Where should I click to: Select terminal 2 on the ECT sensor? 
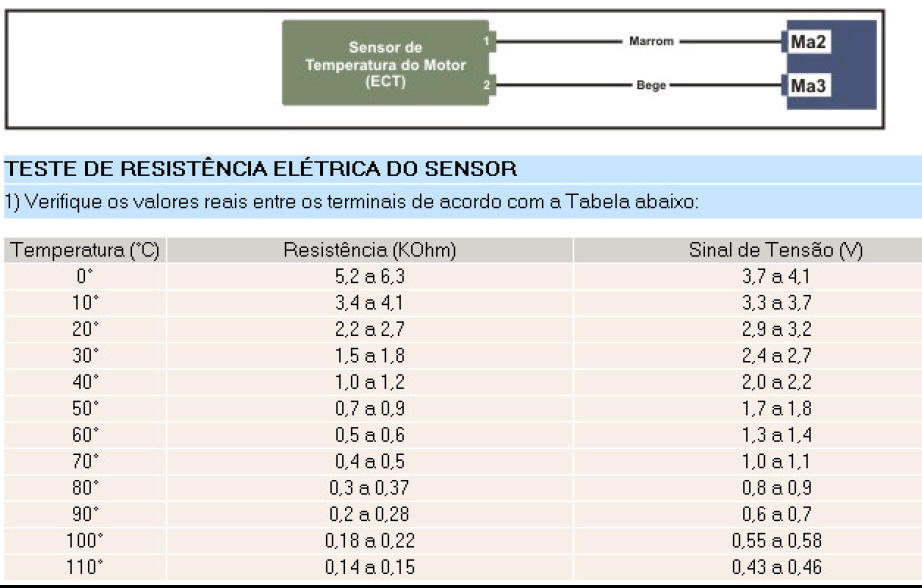coord(485,86)
